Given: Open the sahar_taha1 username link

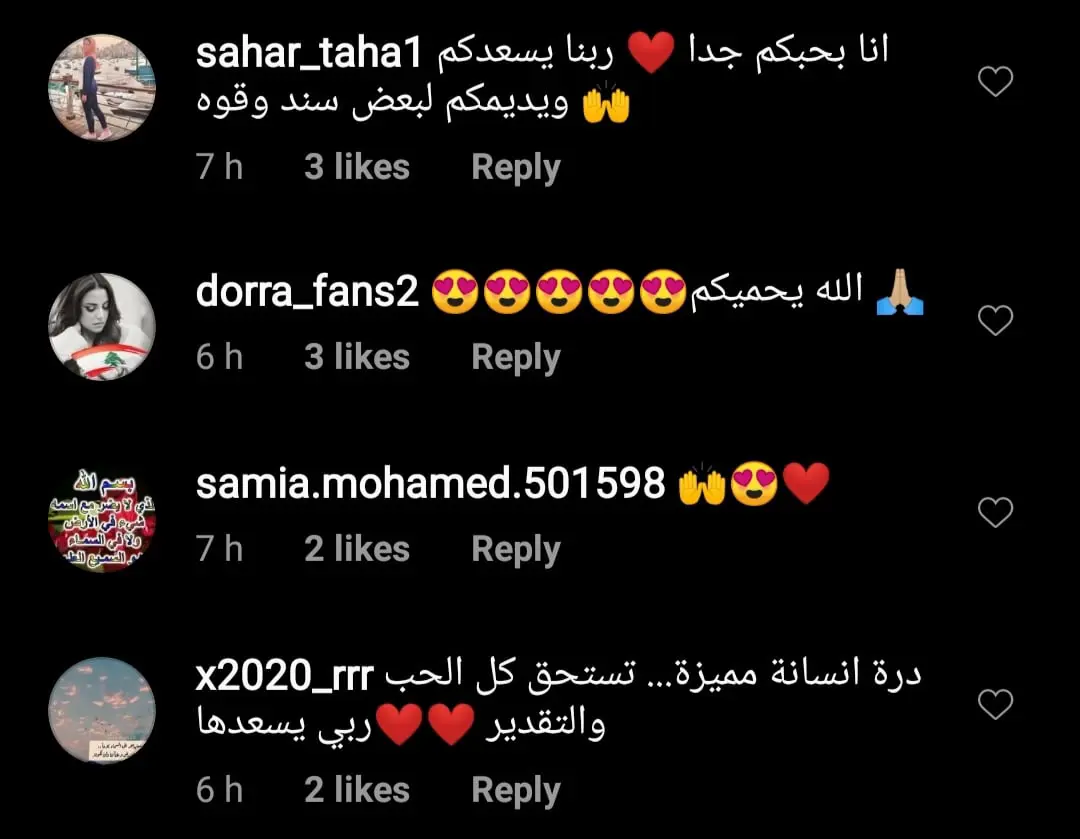Looking at the screenshot, I should [x=309, y=53].
